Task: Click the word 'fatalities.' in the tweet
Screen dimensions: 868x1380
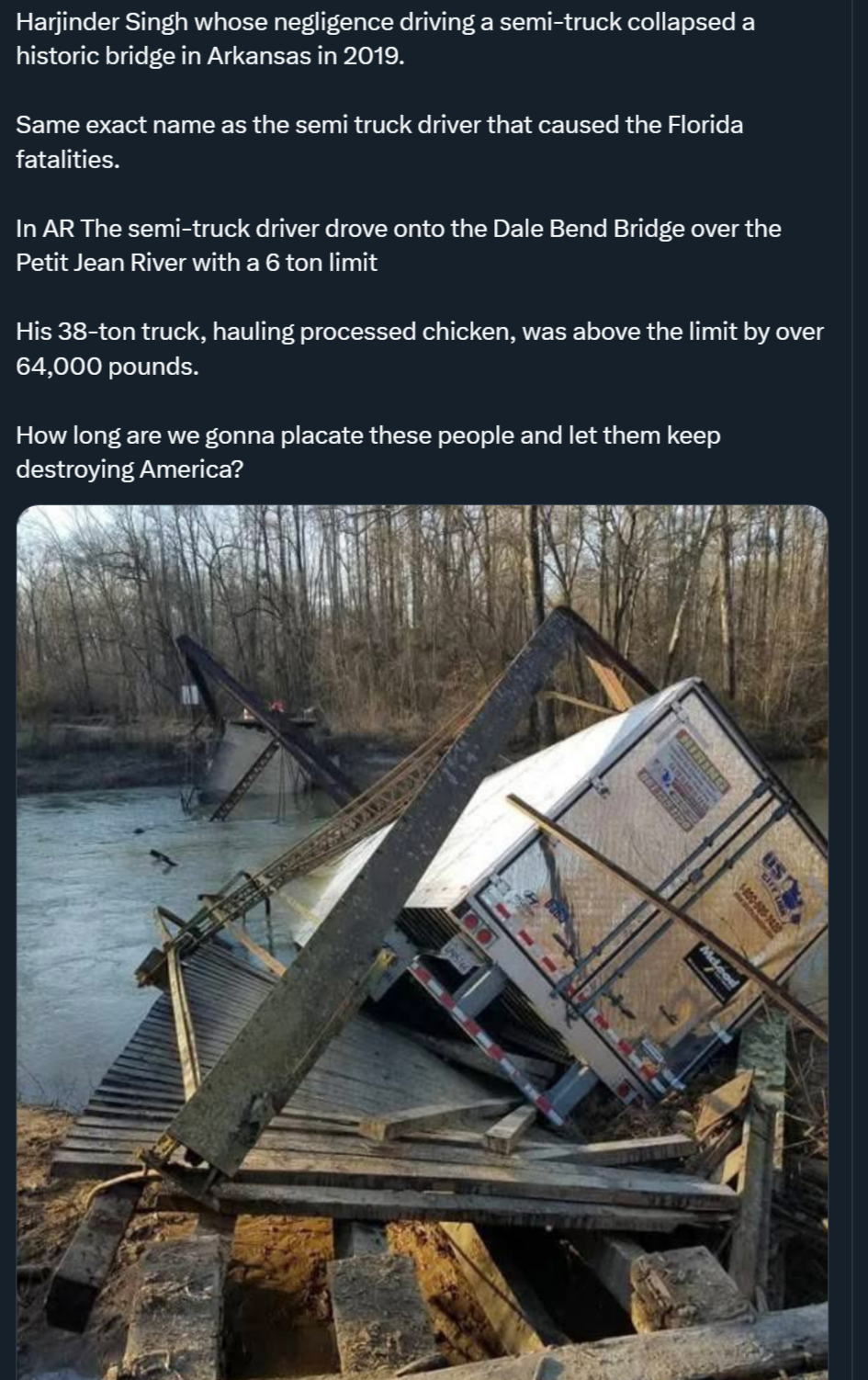Action: pos(67,160)
